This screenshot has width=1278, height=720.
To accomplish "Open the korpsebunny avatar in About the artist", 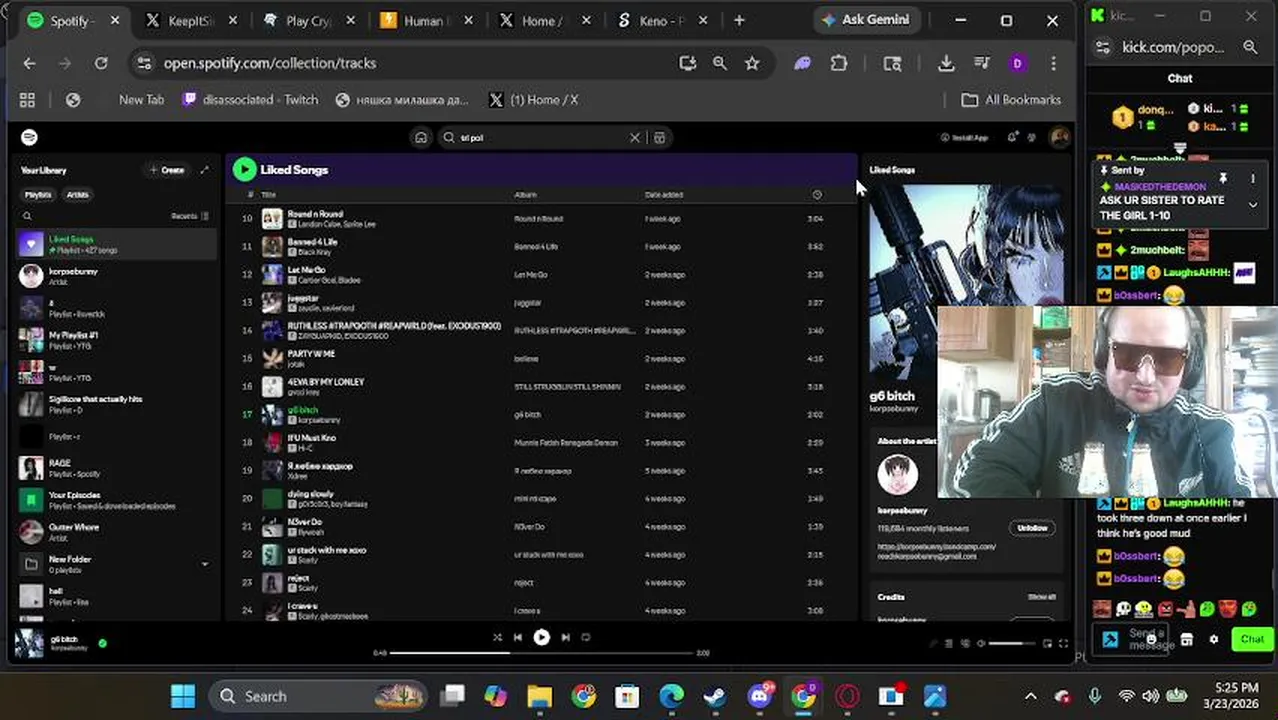I will (897, 475).
